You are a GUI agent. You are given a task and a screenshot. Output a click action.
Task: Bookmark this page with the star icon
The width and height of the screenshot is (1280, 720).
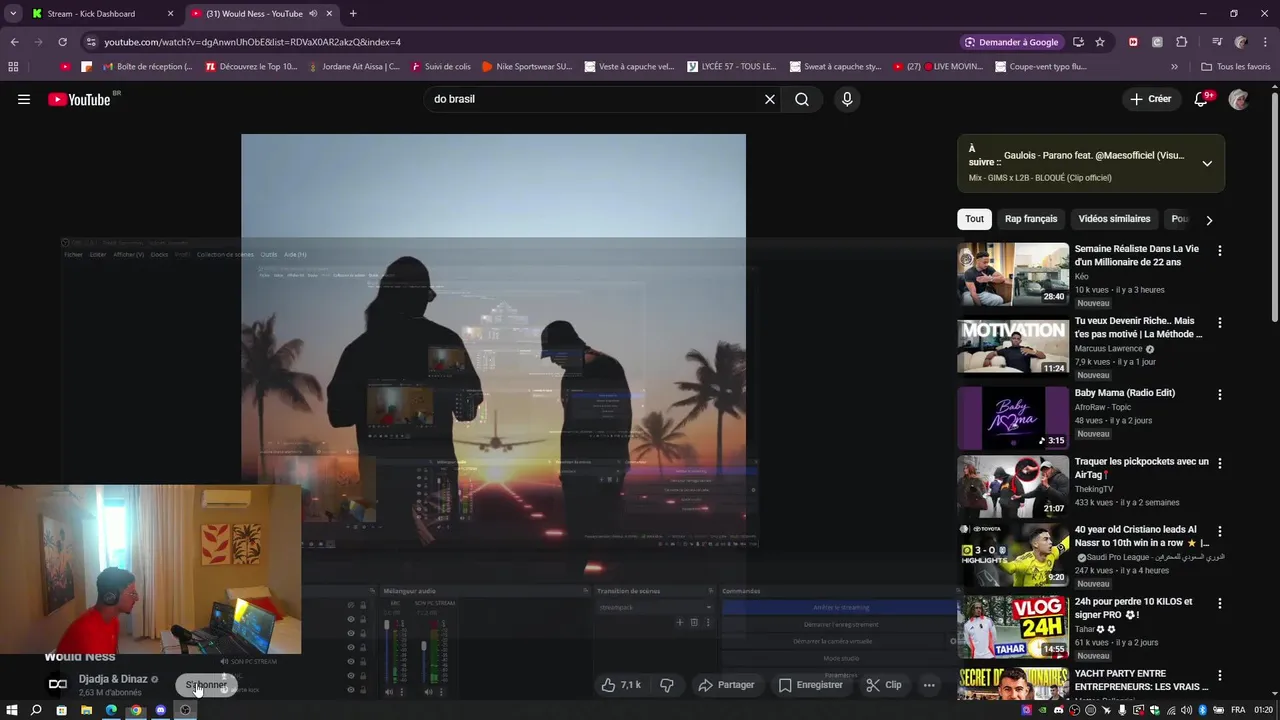click(1100, 42)
